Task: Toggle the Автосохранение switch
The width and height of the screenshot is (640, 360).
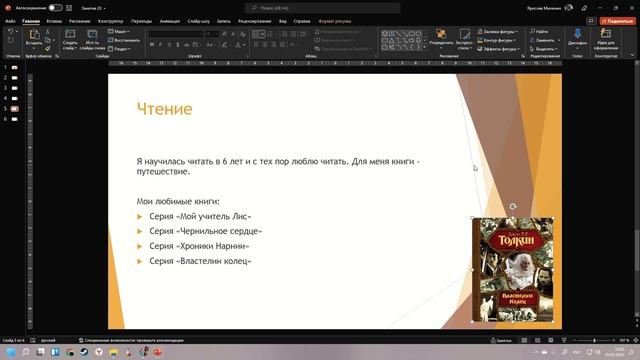Action: pos(55,8)
